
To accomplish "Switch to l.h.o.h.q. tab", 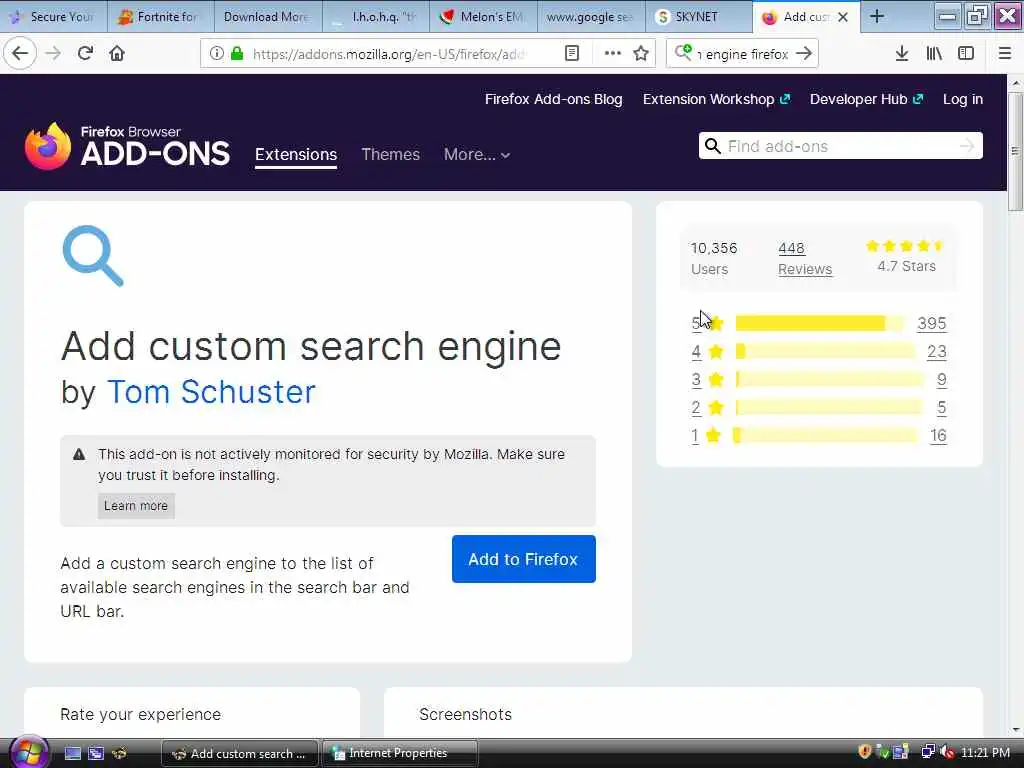I will pyautogui.click(x=376, y=17).
